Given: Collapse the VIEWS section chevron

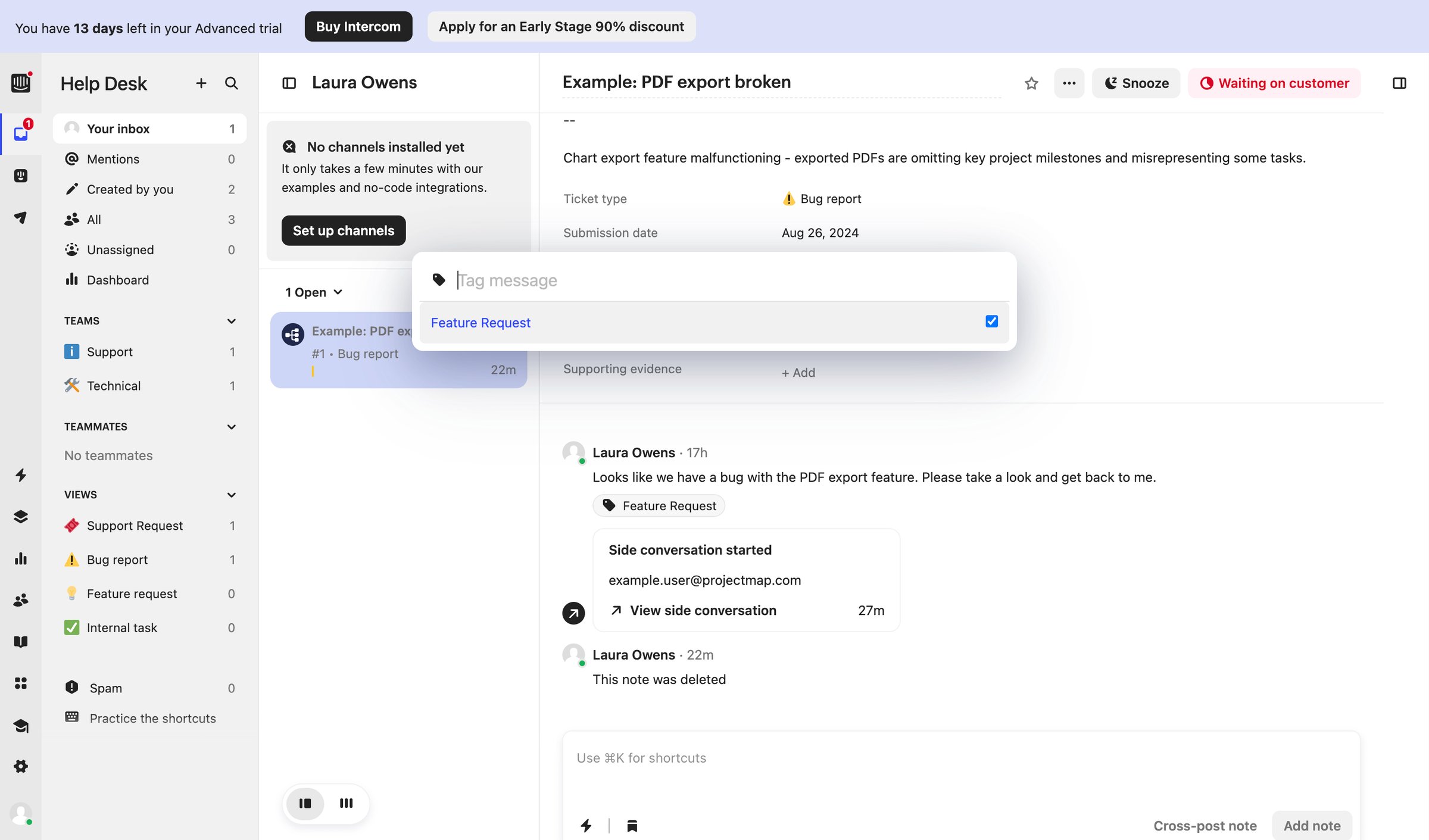Looking at the screenshot, I should (232, 495).
